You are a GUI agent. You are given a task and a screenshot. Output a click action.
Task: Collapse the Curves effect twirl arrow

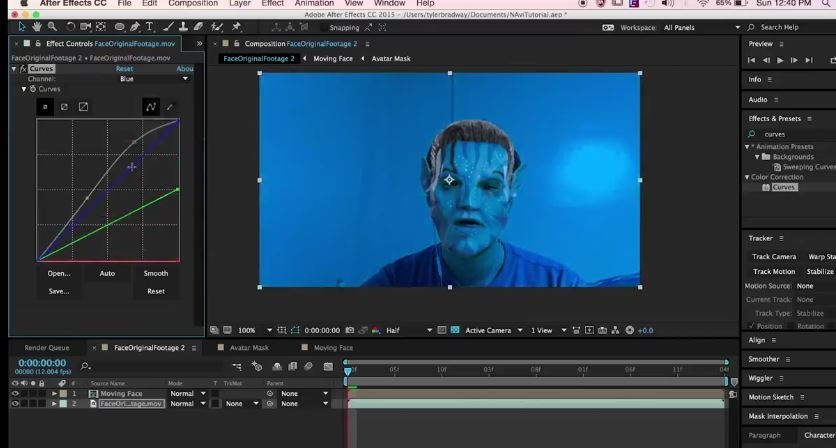point(14,69)
